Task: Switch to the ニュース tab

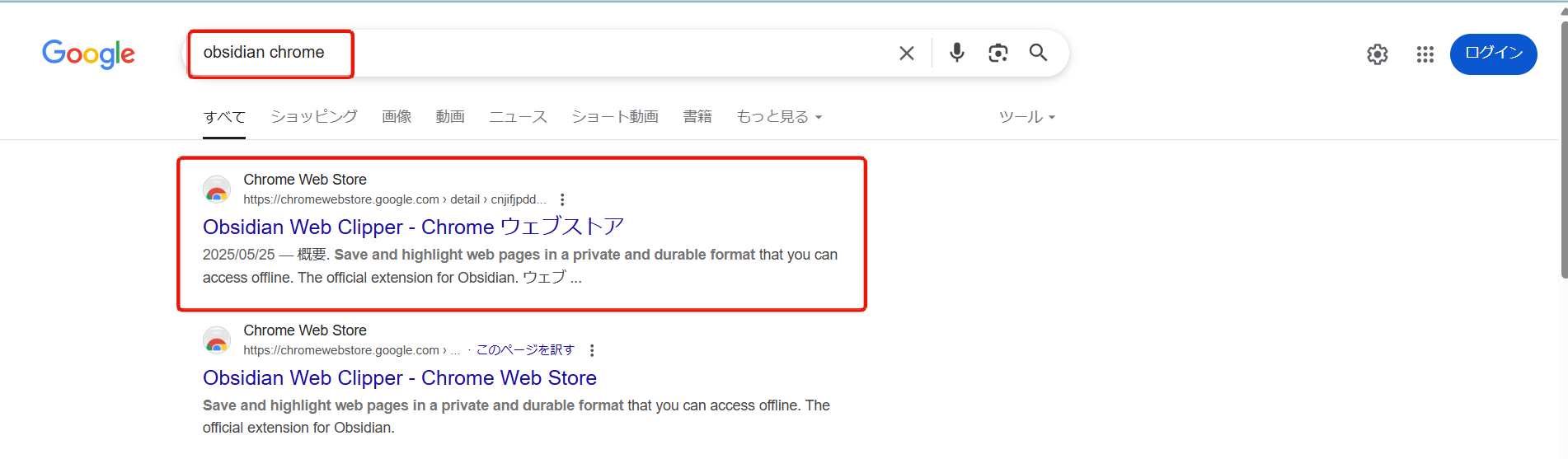Action: 518,117
